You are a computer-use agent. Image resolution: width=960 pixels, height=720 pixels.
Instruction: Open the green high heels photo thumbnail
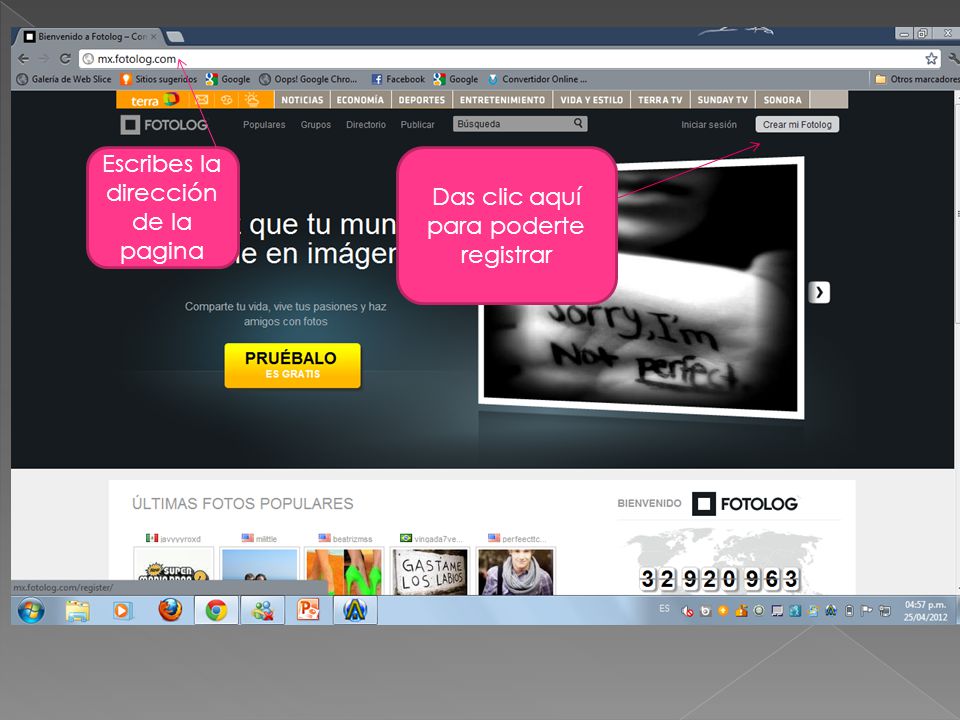[343, 572]
